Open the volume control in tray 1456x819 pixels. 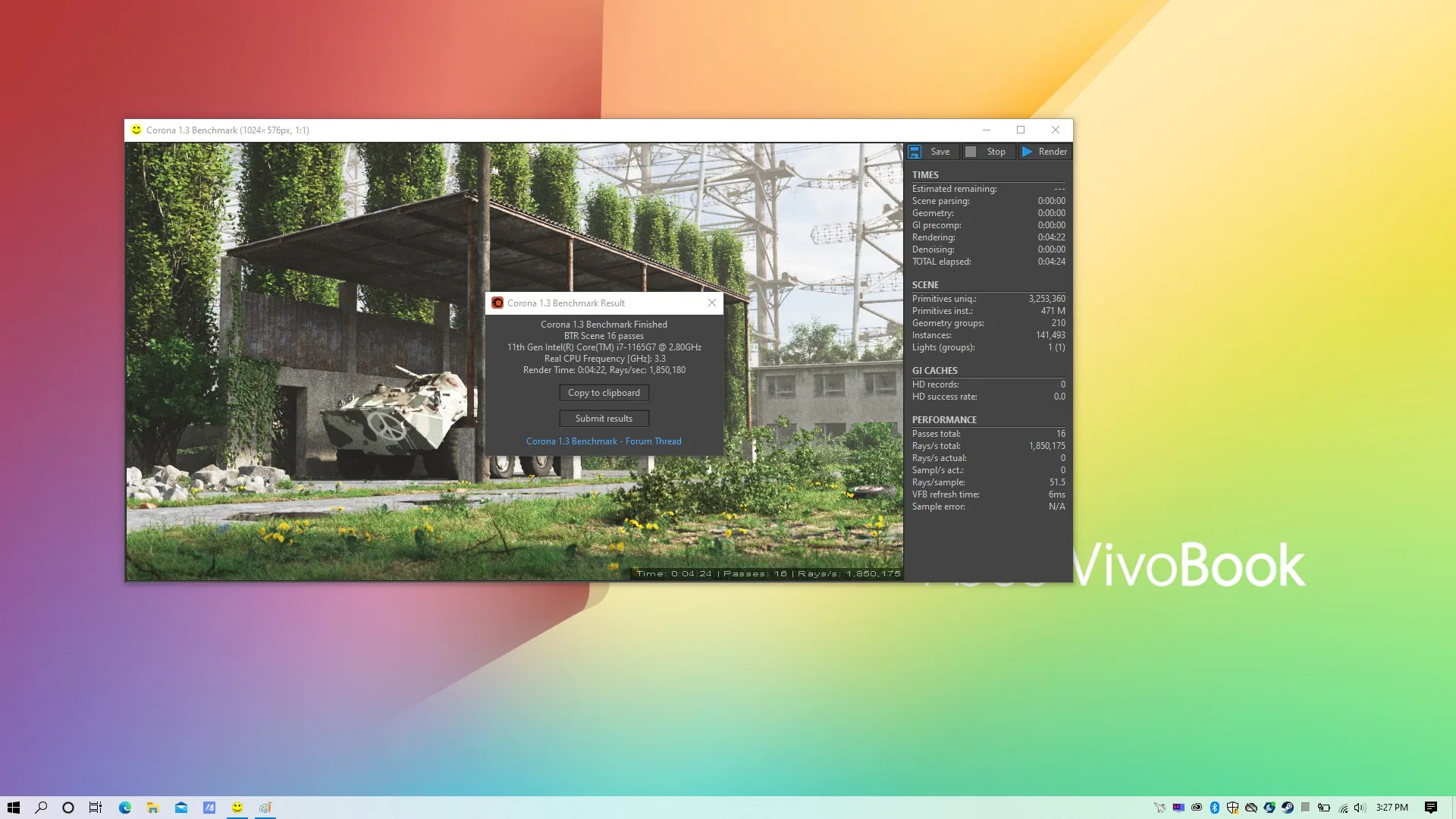(x=1360, y=808)
